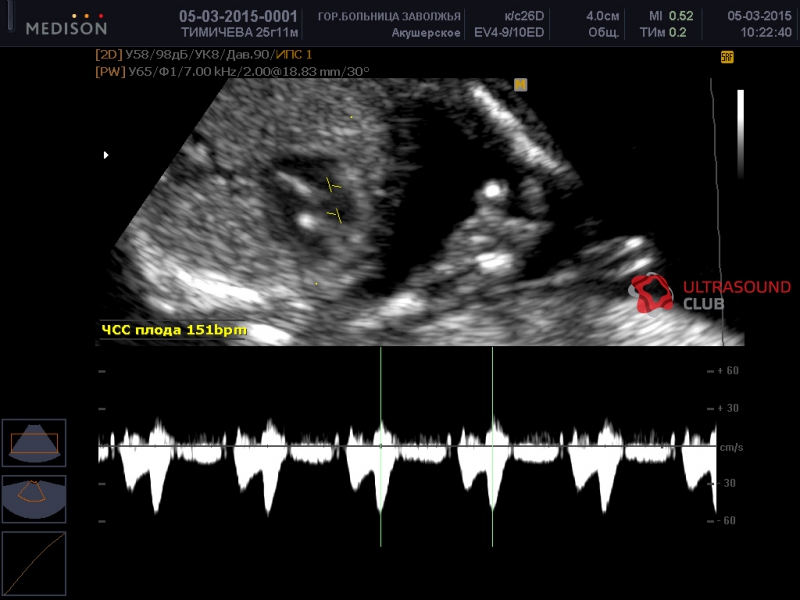Select the PW sample volume gate cursor
Viewport: 800px width, 600px height.
(335, 201)
